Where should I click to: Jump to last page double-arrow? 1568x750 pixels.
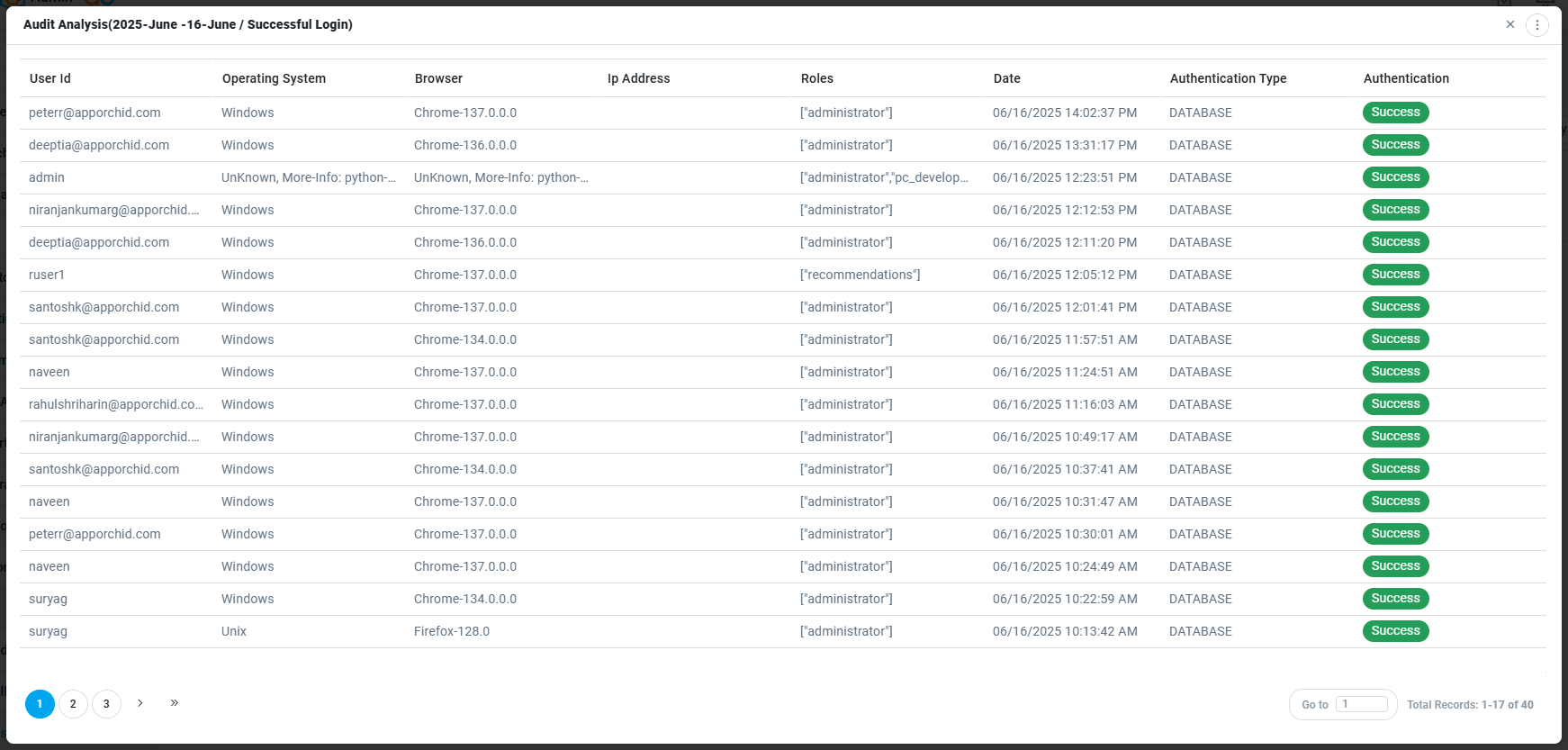175,703
